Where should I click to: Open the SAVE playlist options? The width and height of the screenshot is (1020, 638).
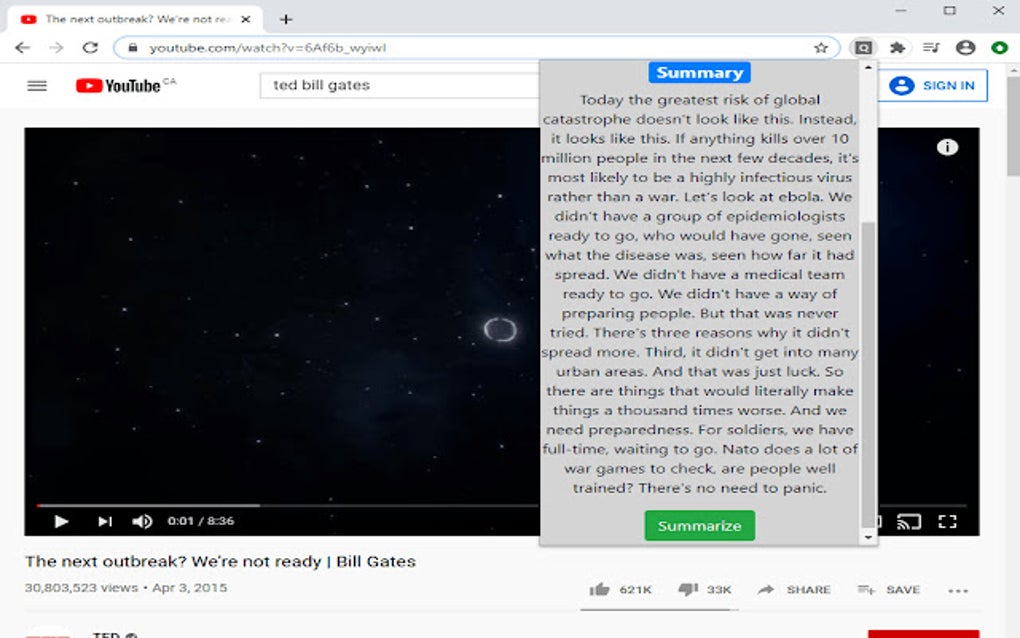[x=888, y=589]
